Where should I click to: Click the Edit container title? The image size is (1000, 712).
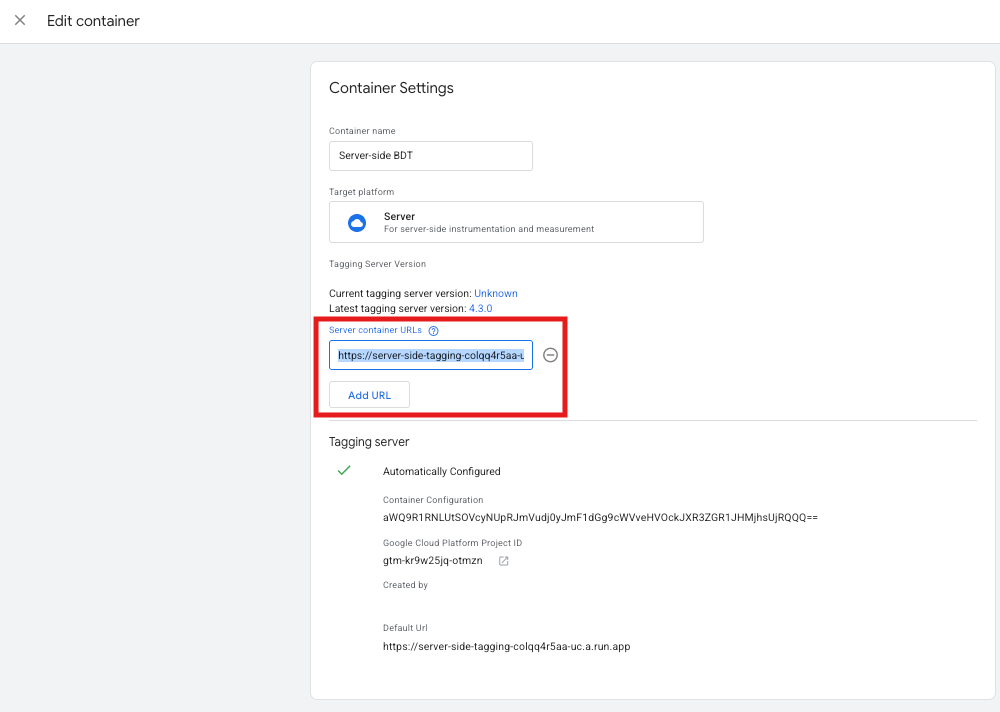click(x=93, y=21)
